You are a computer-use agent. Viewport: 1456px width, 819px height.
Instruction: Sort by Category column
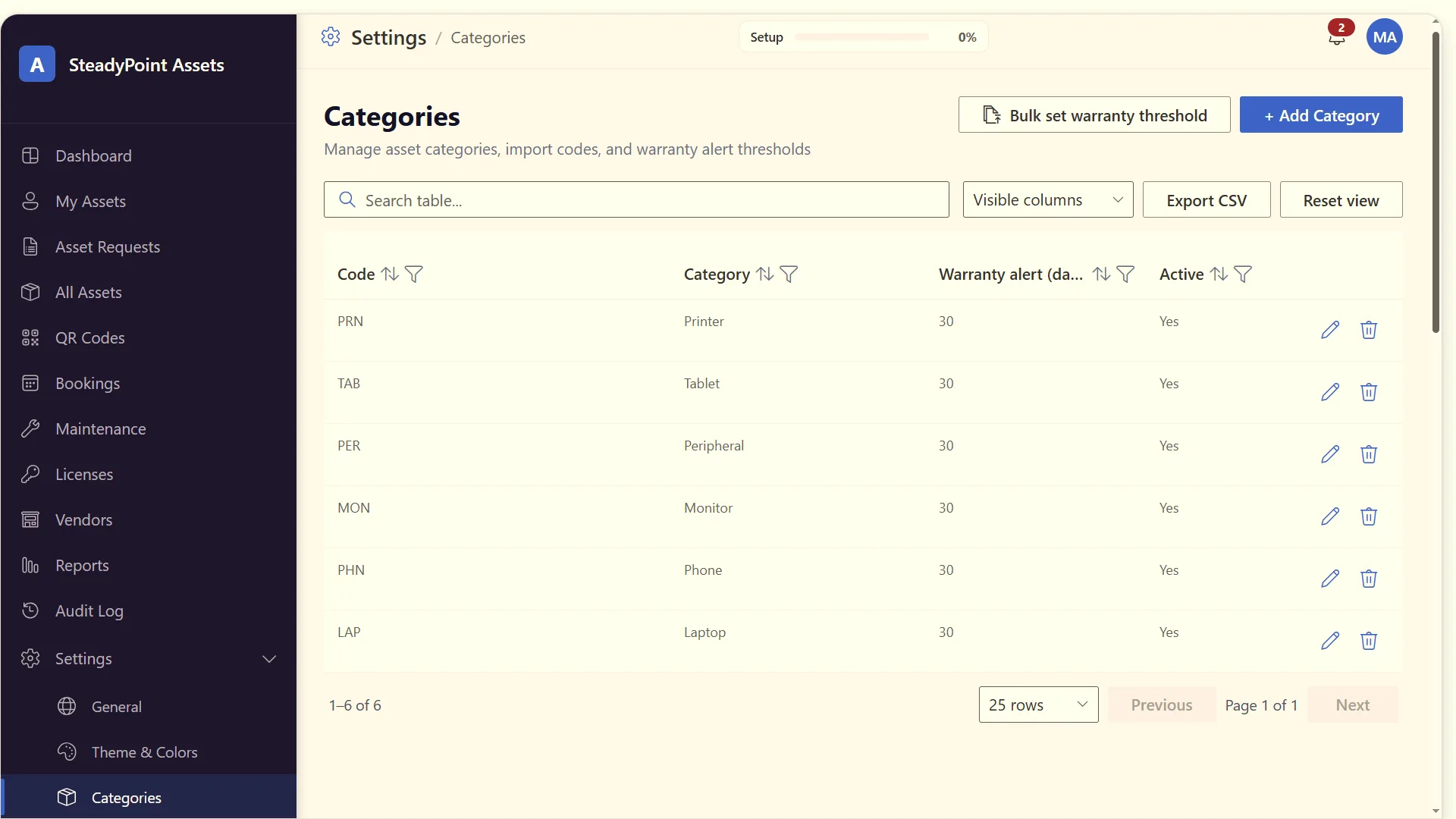click(765, 274)
